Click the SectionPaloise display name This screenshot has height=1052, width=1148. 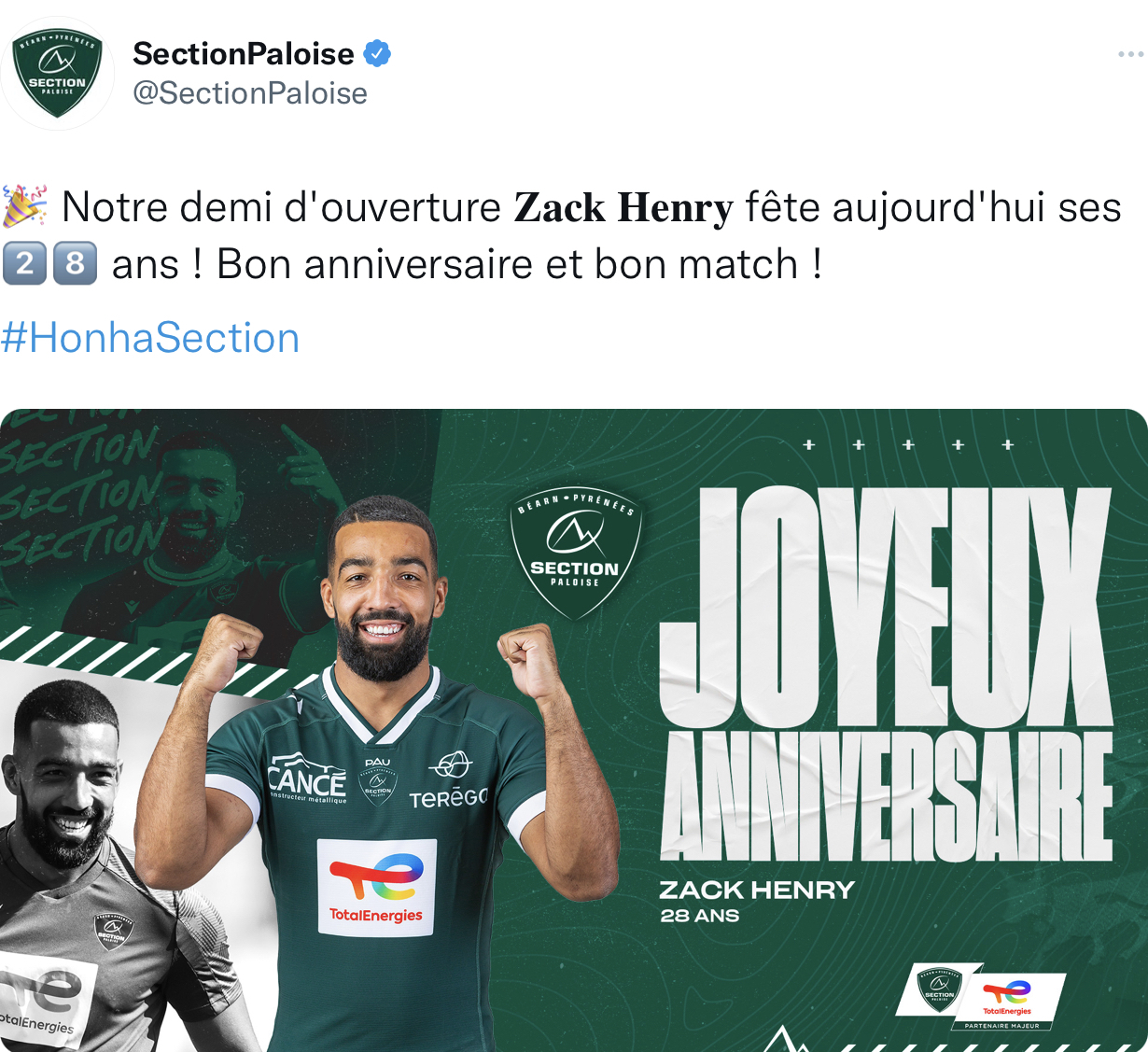[244, 54]
